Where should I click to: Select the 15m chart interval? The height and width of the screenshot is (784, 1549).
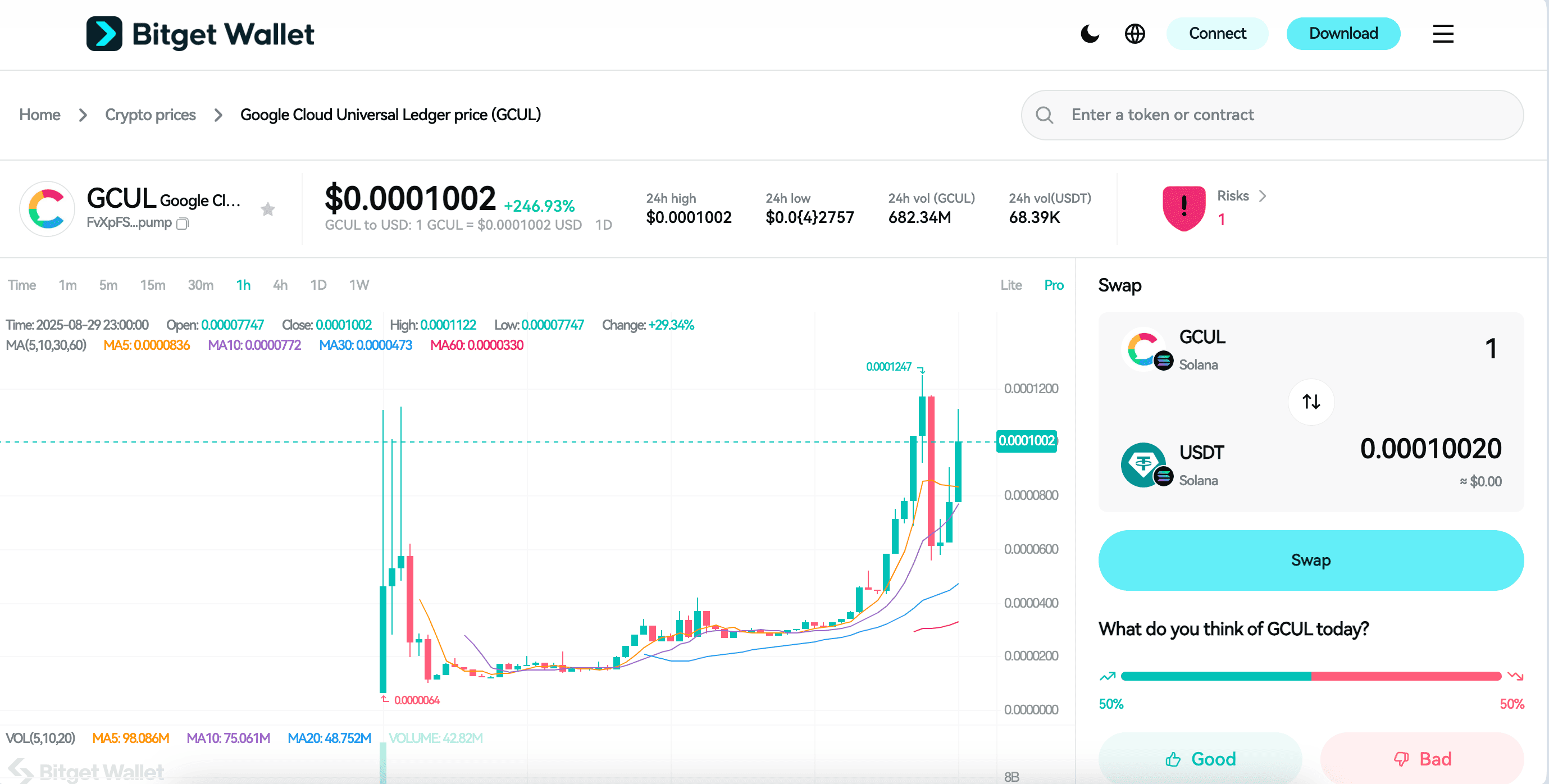pyautogui.click(x=153, y=285)
